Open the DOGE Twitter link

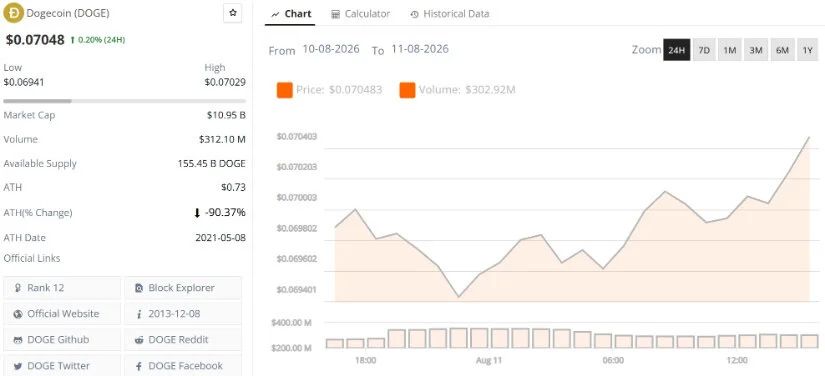62,366
